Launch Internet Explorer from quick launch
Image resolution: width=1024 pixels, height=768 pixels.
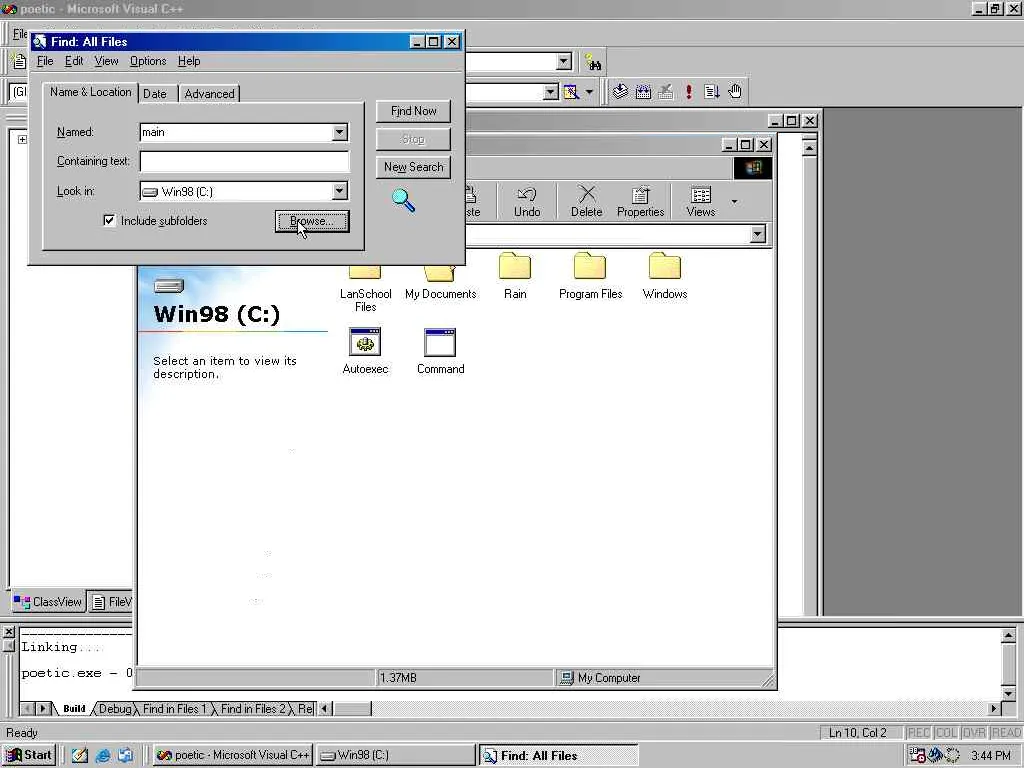(103, 755)
